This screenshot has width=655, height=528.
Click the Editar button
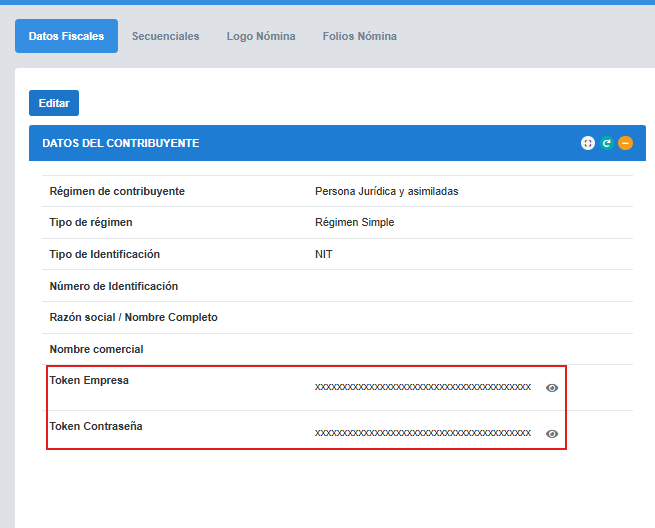tap(54, 103)
